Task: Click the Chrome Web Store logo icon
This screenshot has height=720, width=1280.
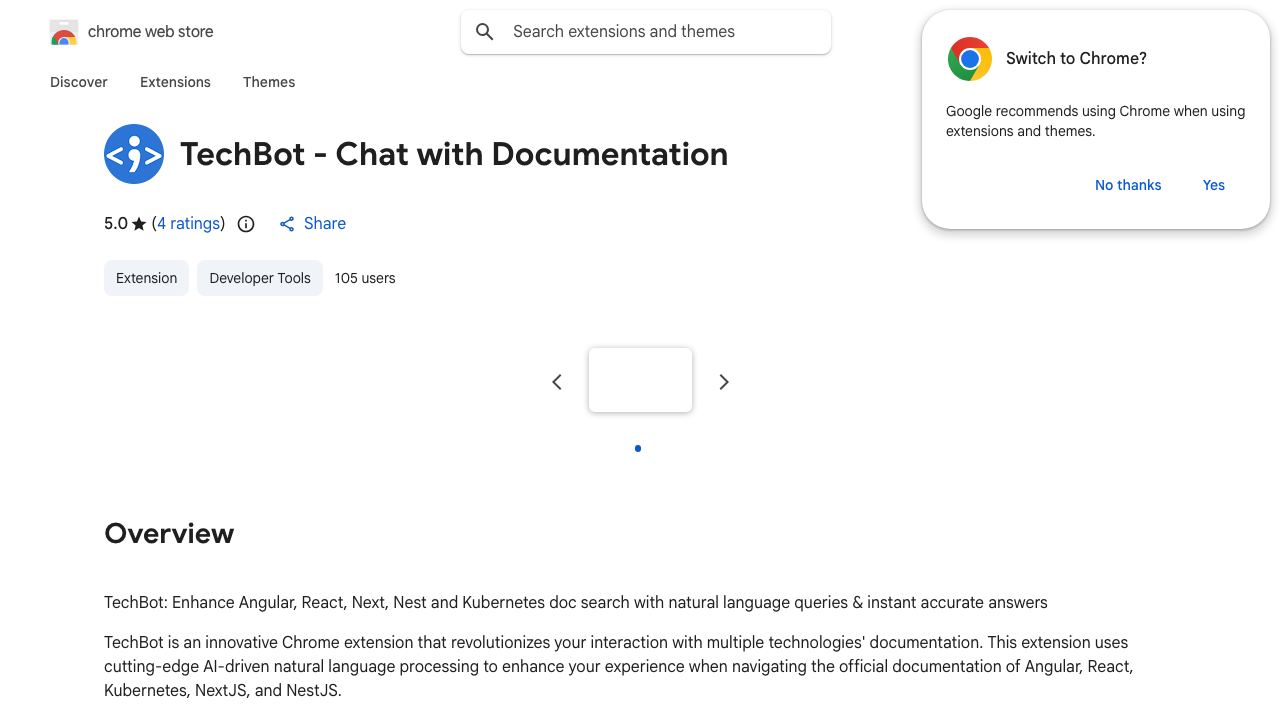Action: [64, 32]
